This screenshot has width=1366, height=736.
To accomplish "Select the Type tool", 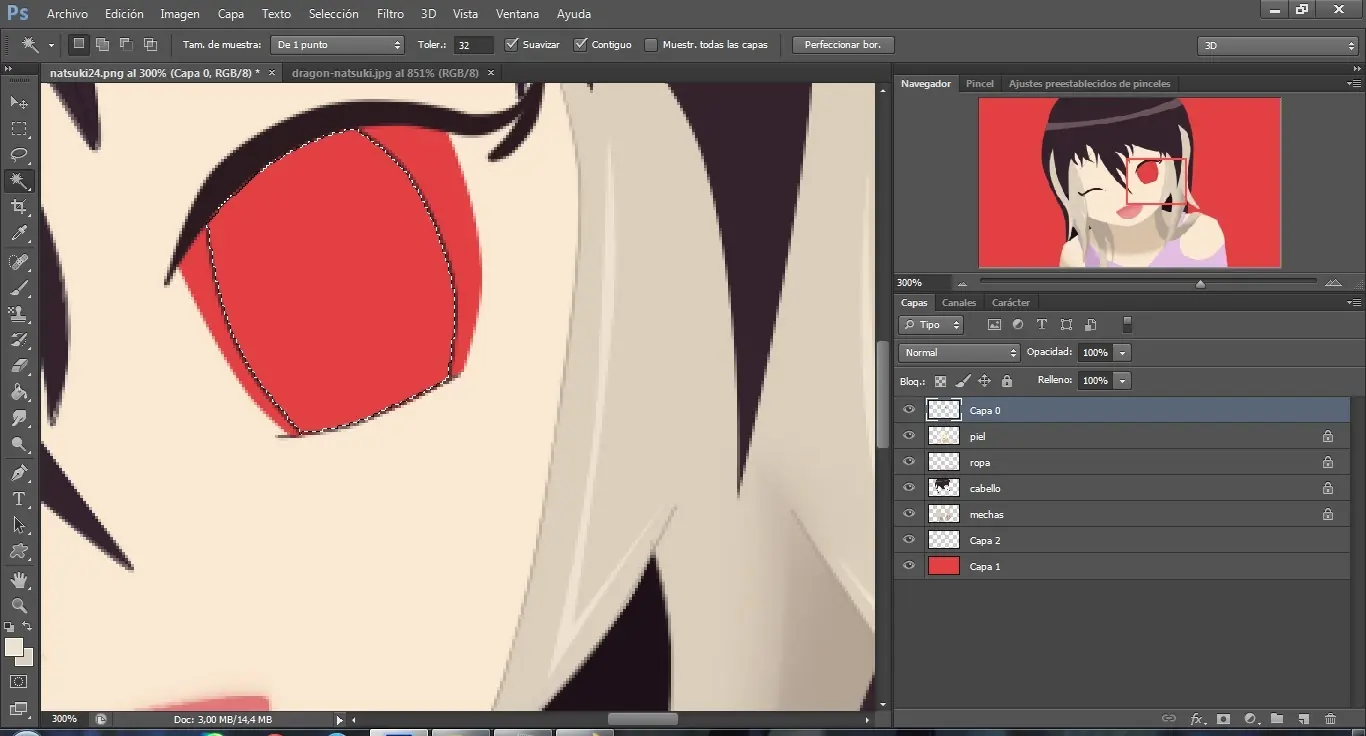I will point(19,499).
